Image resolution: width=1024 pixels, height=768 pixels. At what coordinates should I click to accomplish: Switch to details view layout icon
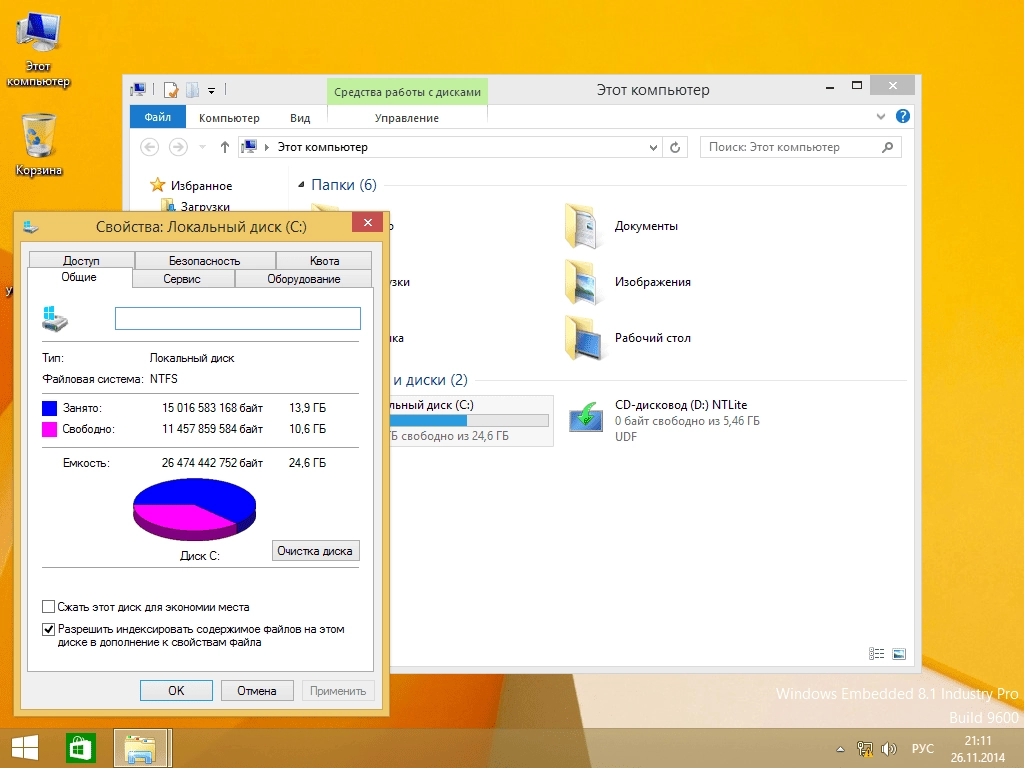[876, 654]
